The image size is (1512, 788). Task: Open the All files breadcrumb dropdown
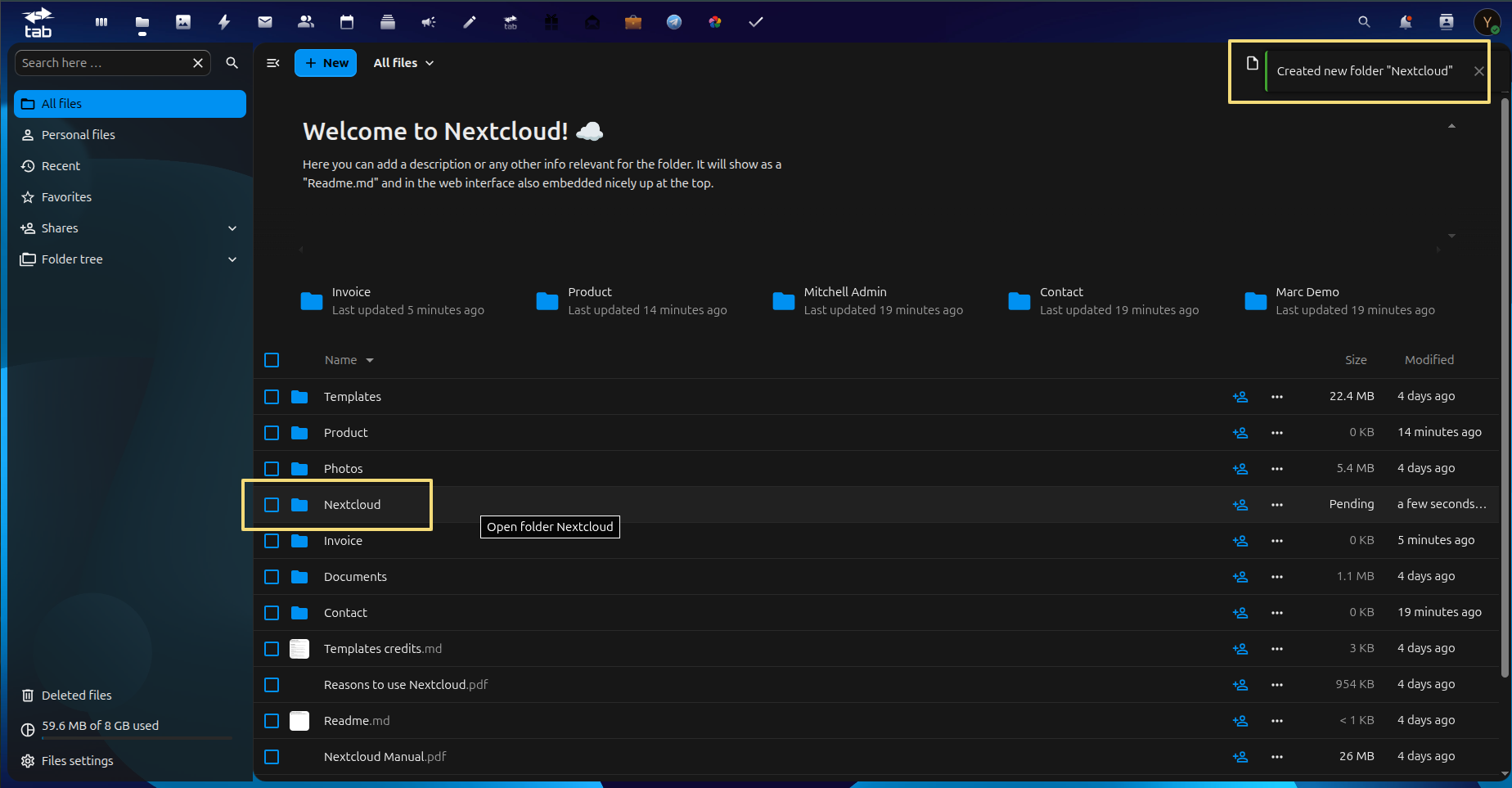[403, 63]
